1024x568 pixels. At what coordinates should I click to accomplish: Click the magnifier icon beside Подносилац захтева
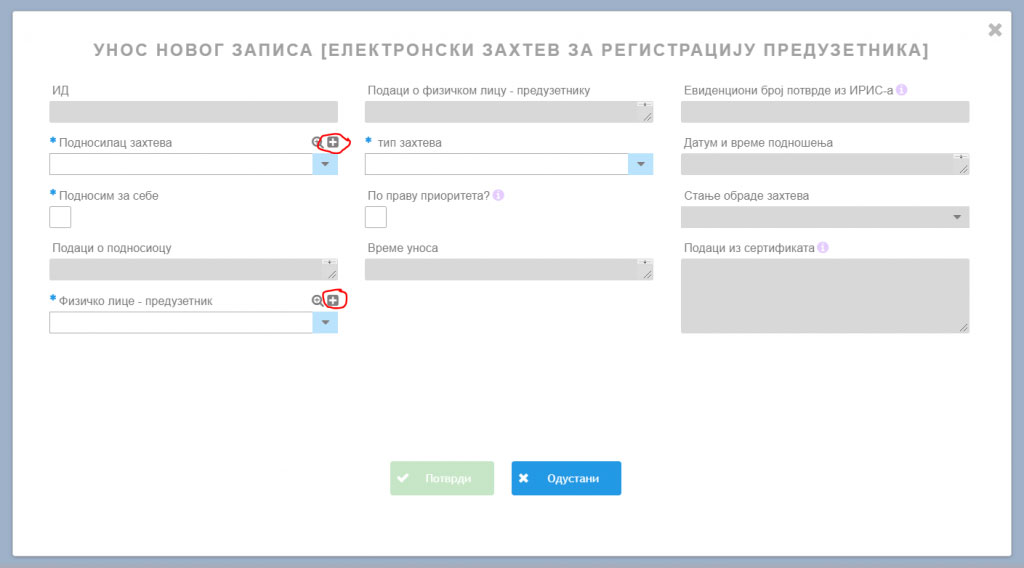click(317, 143)
